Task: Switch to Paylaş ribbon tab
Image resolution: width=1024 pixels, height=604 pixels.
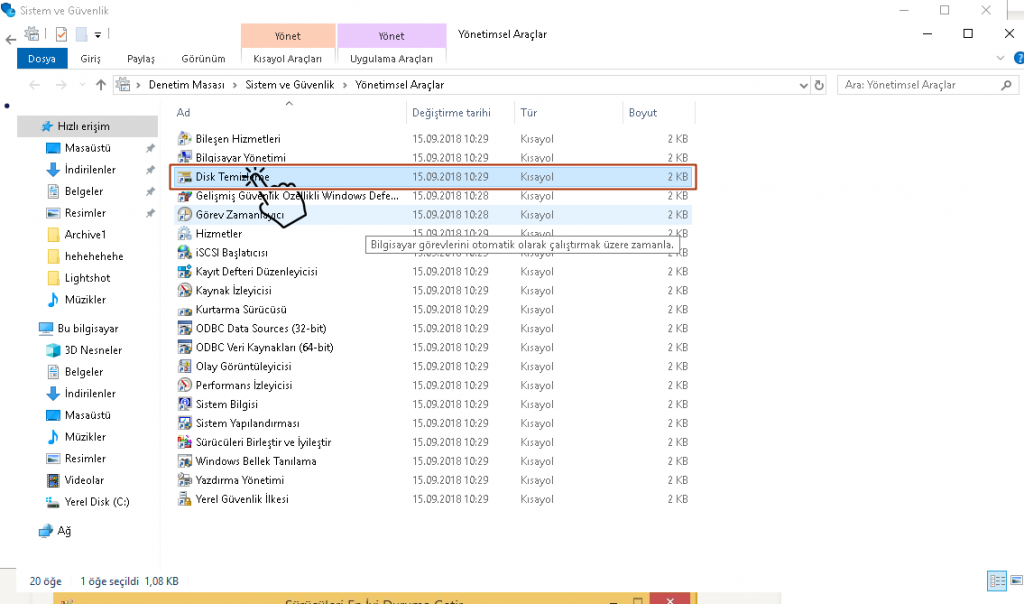Action: pyautogui.click(x=141, y=58)
